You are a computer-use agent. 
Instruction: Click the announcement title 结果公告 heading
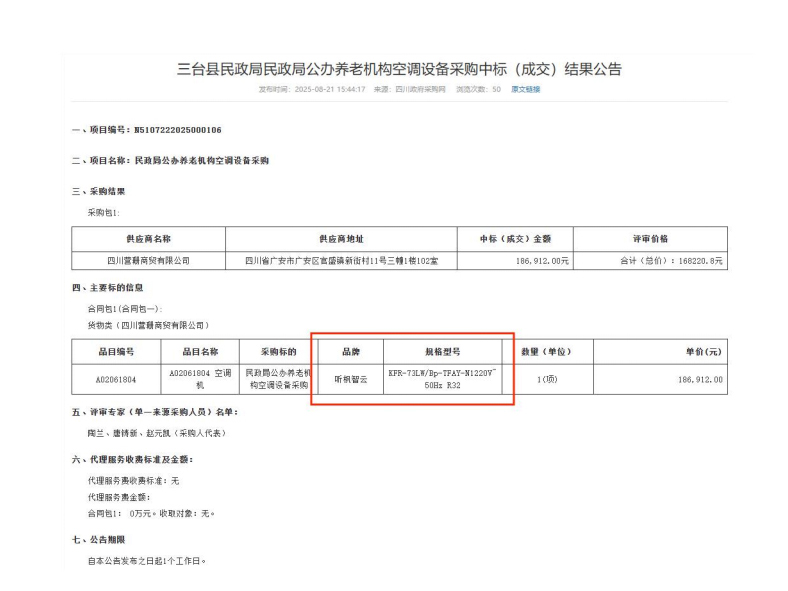(400, 69)
